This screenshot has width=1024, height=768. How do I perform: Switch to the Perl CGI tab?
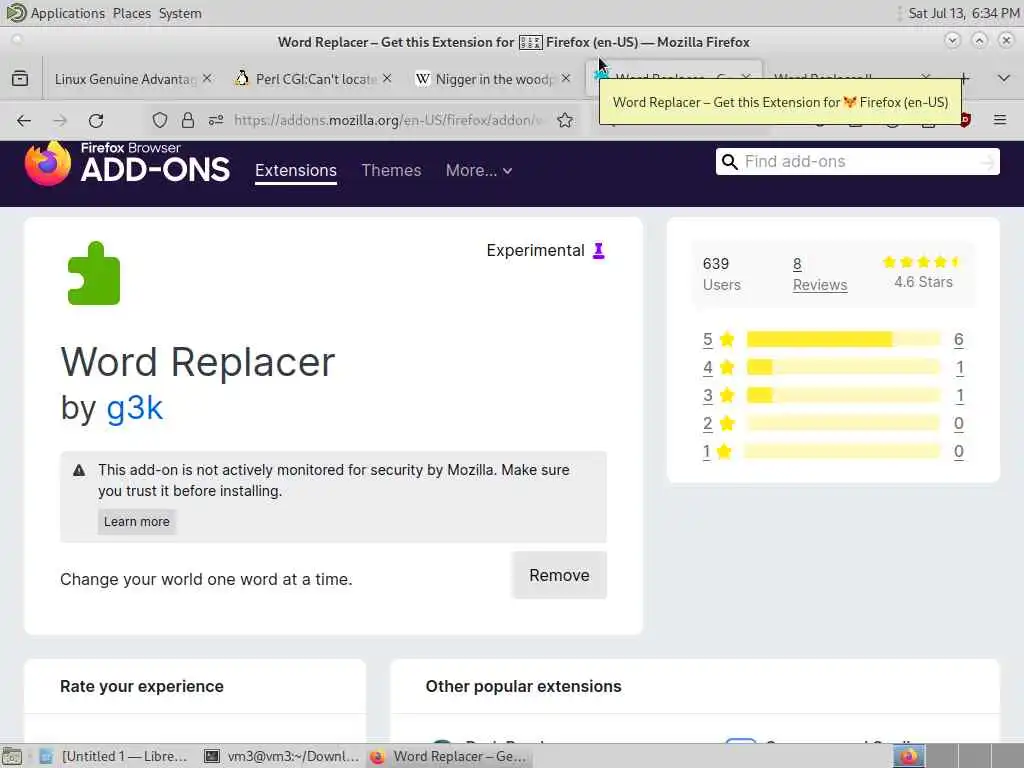(x=315, y=79)
